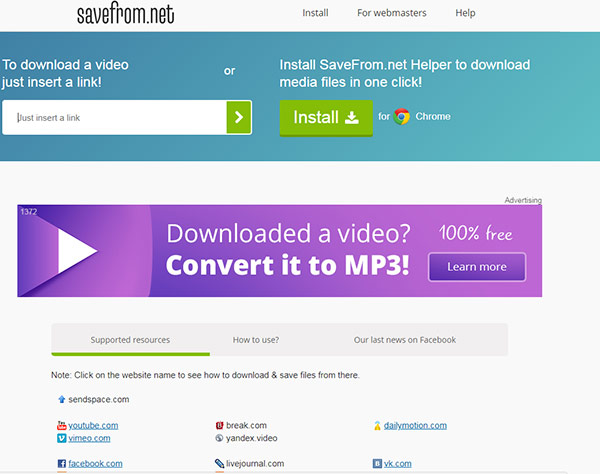
Task: Click the livejournal pencil icon
Action: coord(219,464)
